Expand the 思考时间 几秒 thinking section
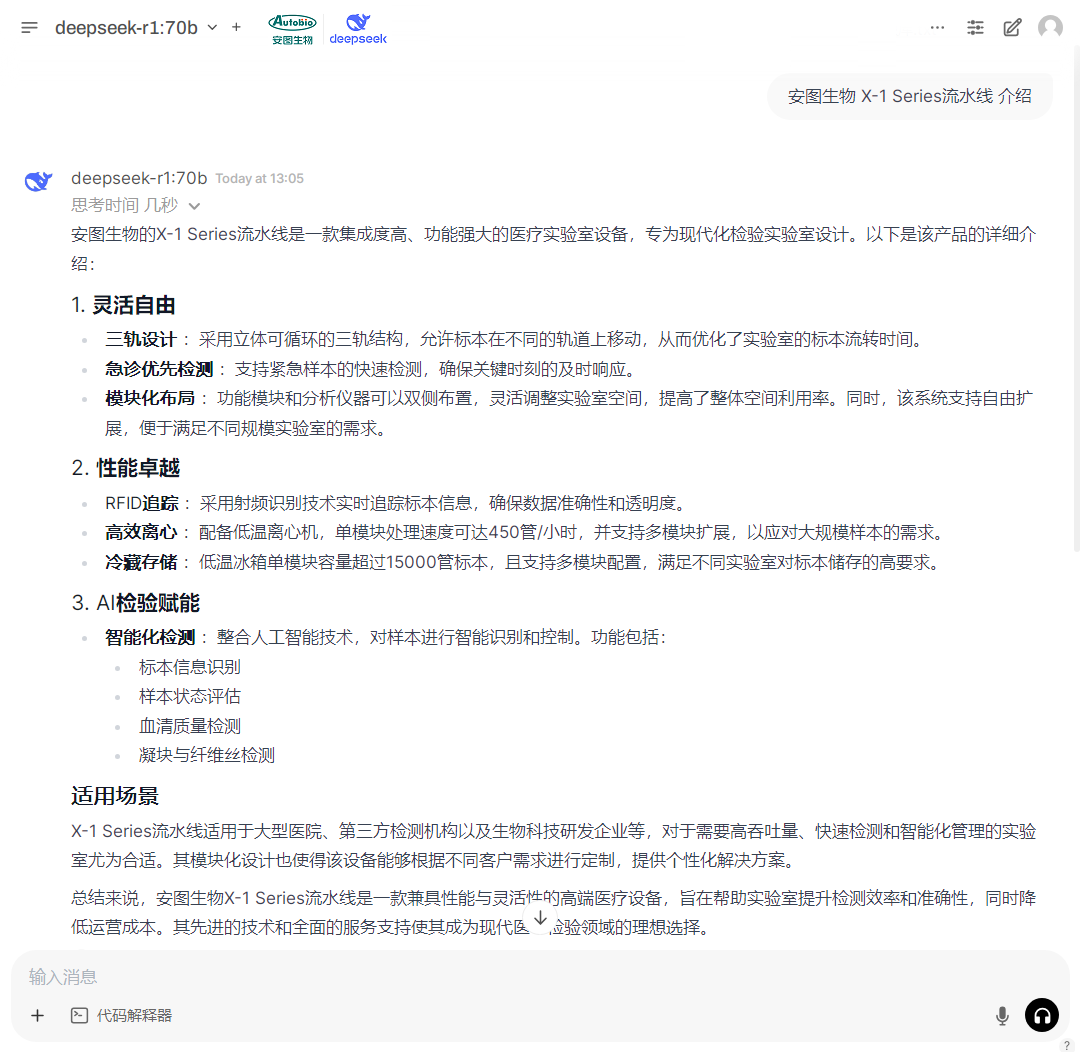 (136, 205)
